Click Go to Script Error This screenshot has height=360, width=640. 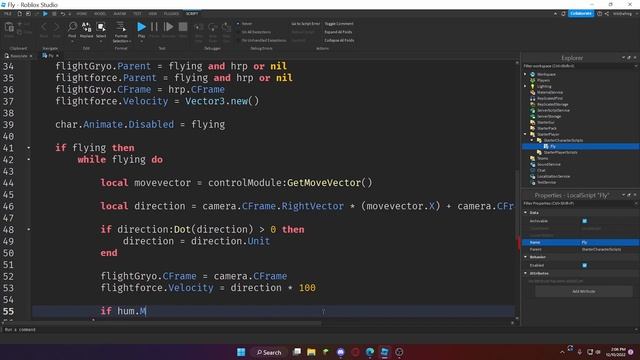pyautogui.click(x=305, y=24)
